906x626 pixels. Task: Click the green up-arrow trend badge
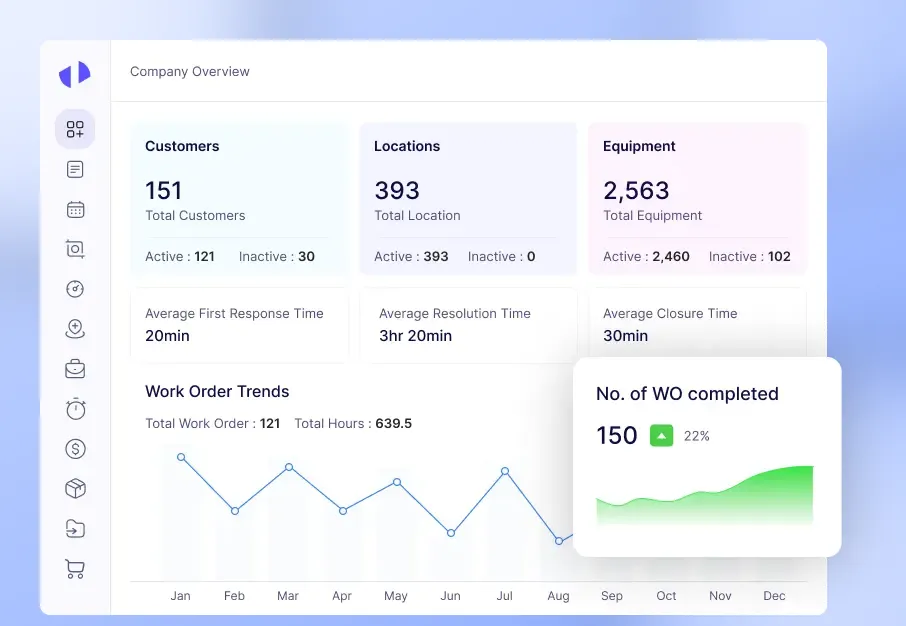(662, 436)
